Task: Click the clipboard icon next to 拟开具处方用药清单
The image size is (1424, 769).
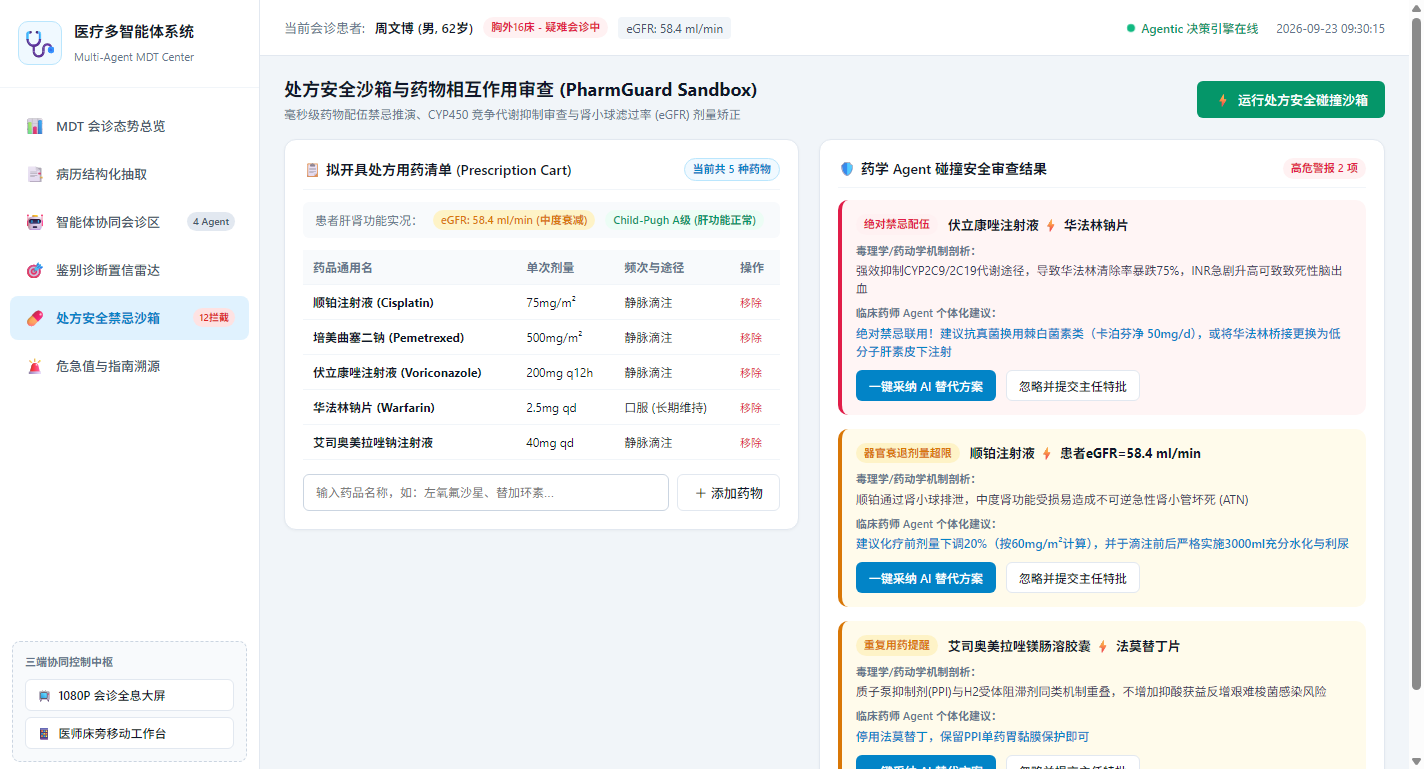Action: (312, 170)
